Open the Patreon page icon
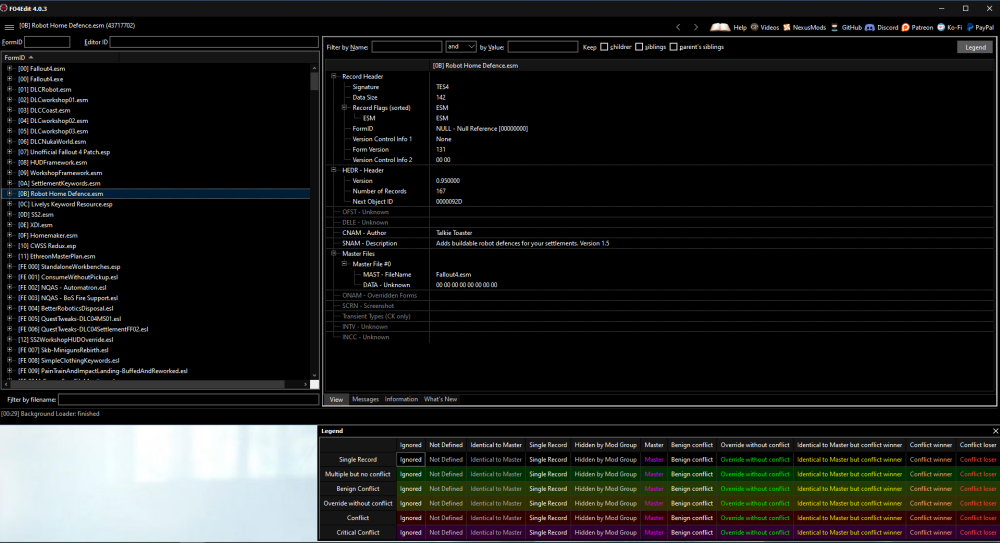 point(905,27)
